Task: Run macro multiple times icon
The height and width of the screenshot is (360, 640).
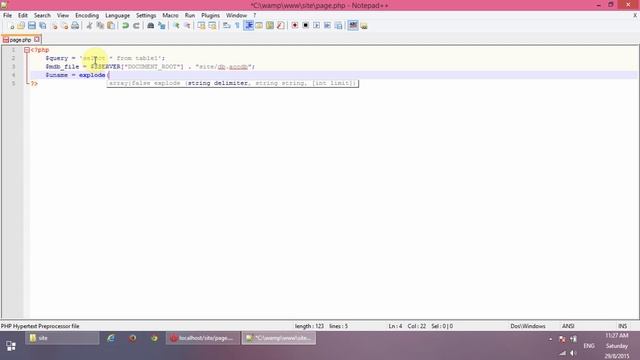Action: click(327, 26)
